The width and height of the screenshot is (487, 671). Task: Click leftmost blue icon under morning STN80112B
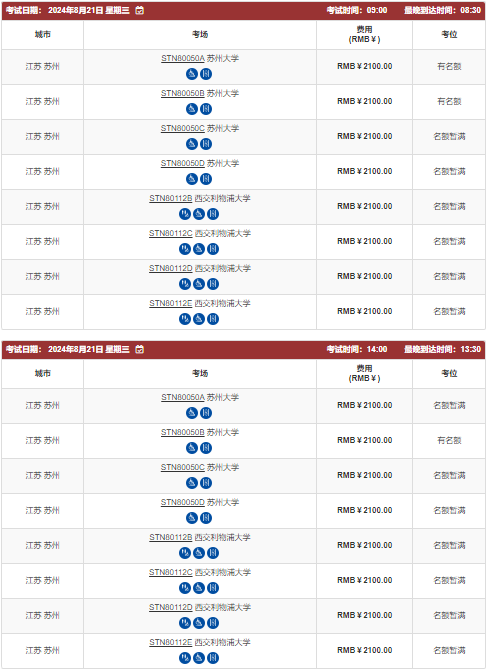185,214
